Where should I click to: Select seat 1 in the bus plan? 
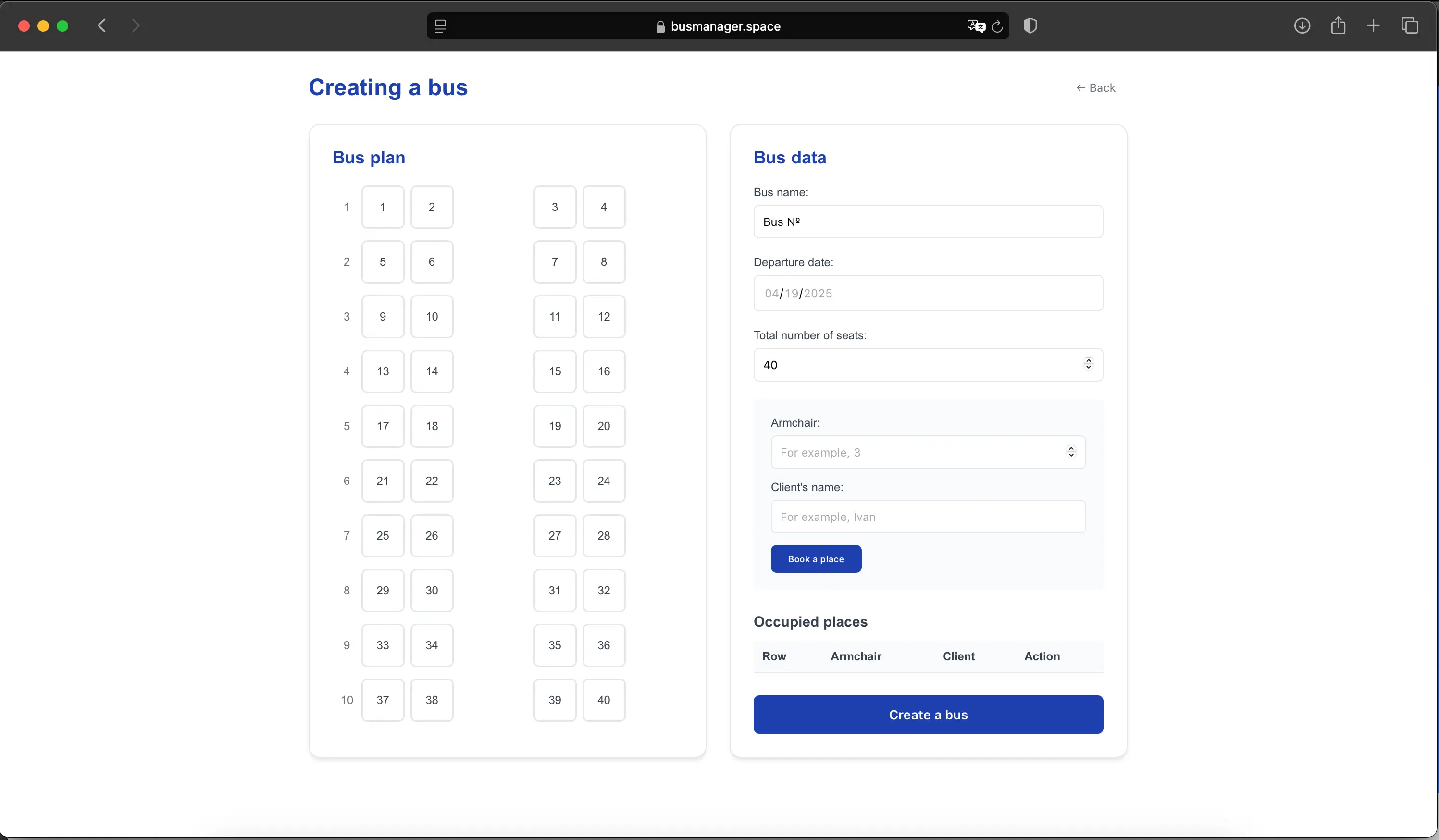click(383, 207)
